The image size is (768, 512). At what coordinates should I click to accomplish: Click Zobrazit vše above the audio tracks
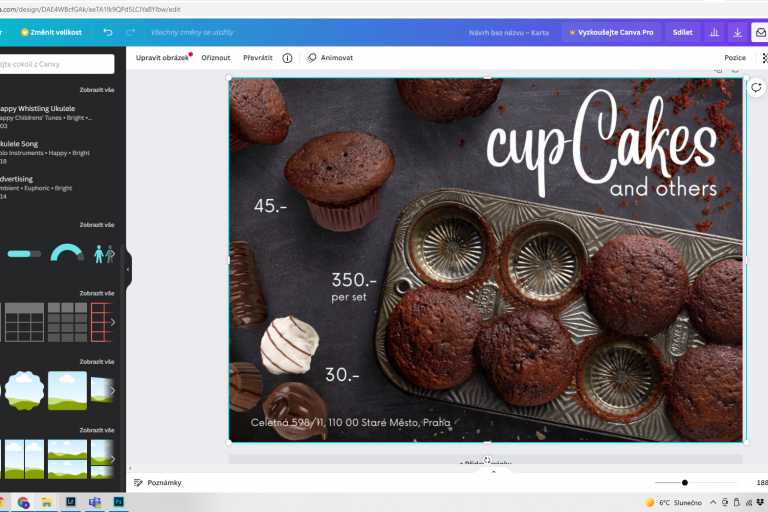(96, 90)
